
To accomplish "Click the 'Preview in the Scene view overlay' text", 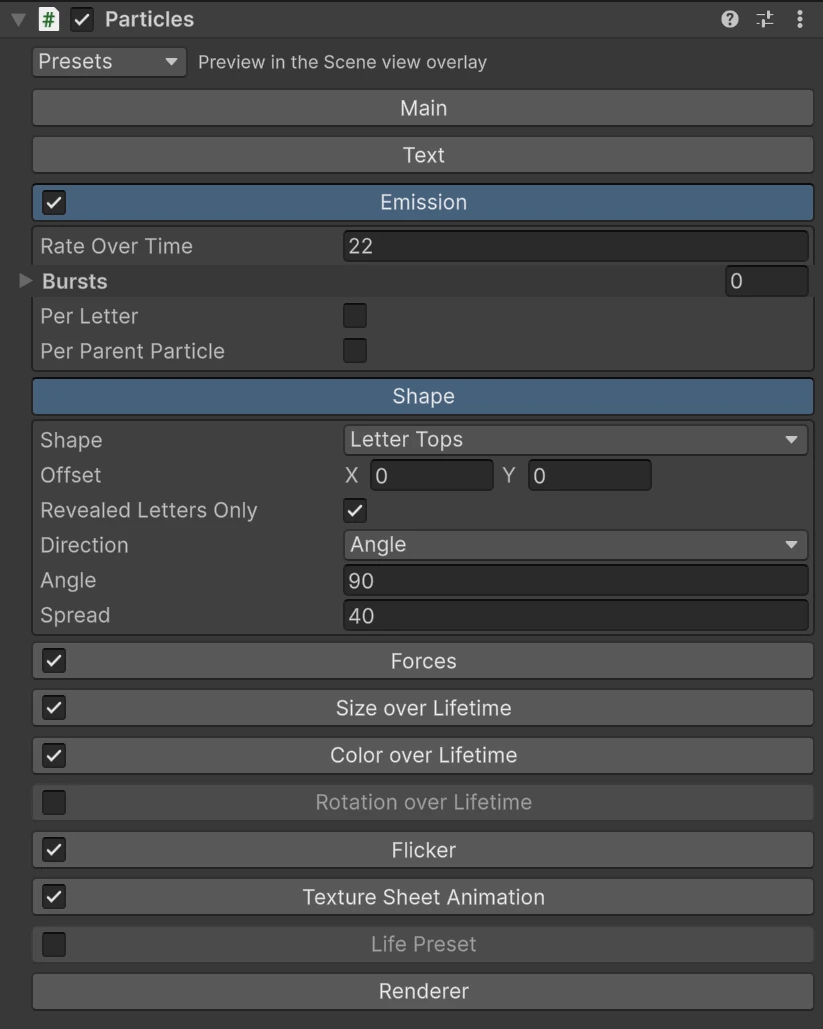I will point(343,62).
